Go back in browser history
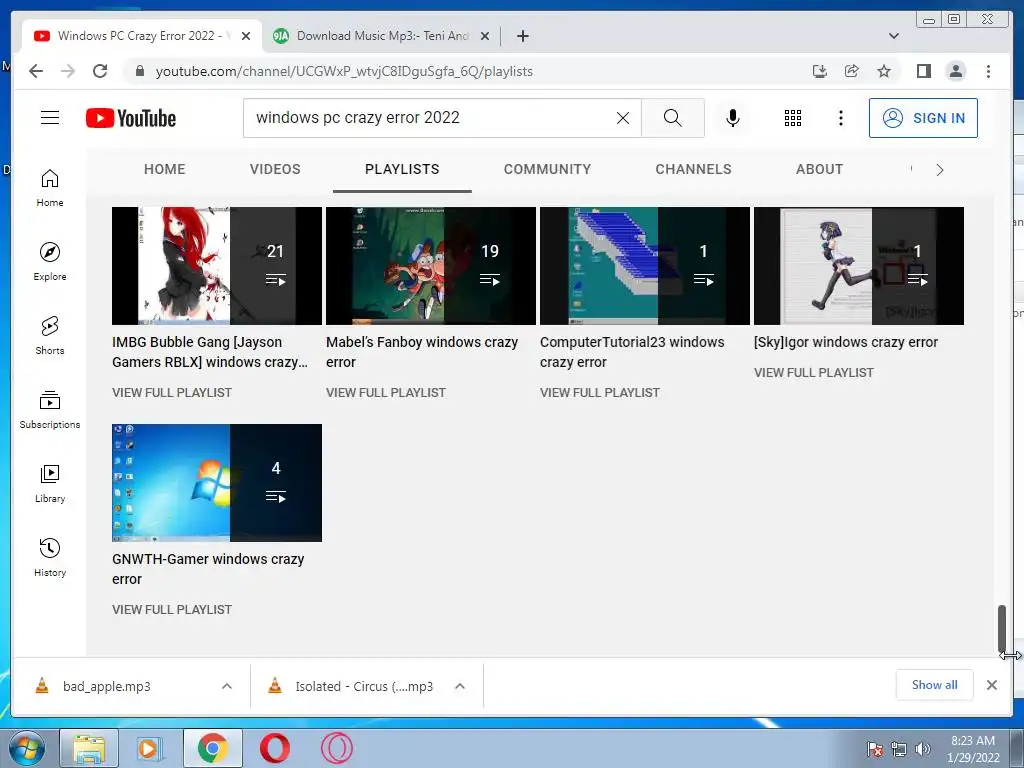Image resolution: width=1024 pixels, height=768 pixels. (x=36, y=71)
